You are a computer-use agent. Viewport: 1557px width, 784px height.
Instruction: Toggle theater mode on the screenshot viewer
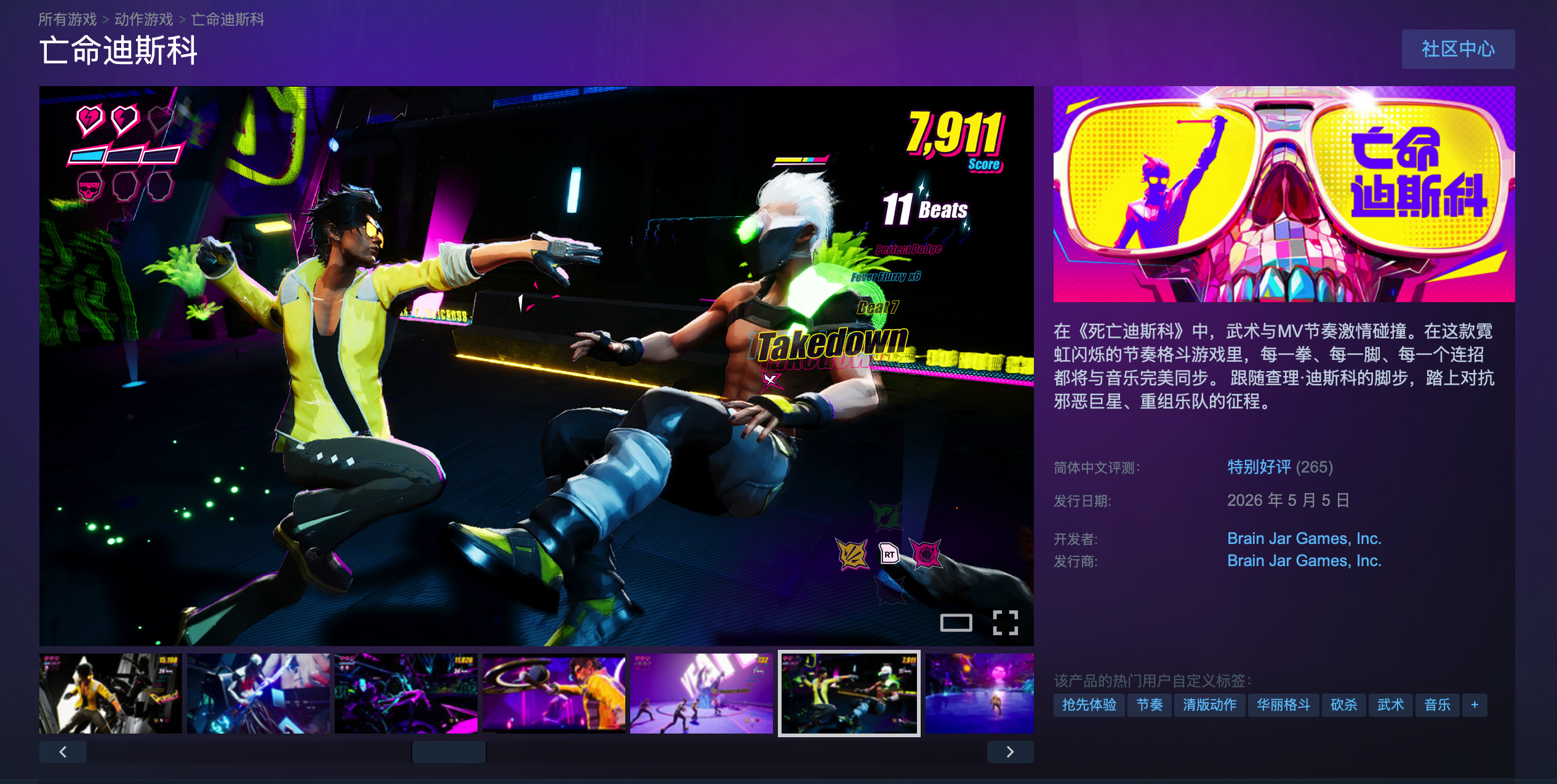(956, 623)
